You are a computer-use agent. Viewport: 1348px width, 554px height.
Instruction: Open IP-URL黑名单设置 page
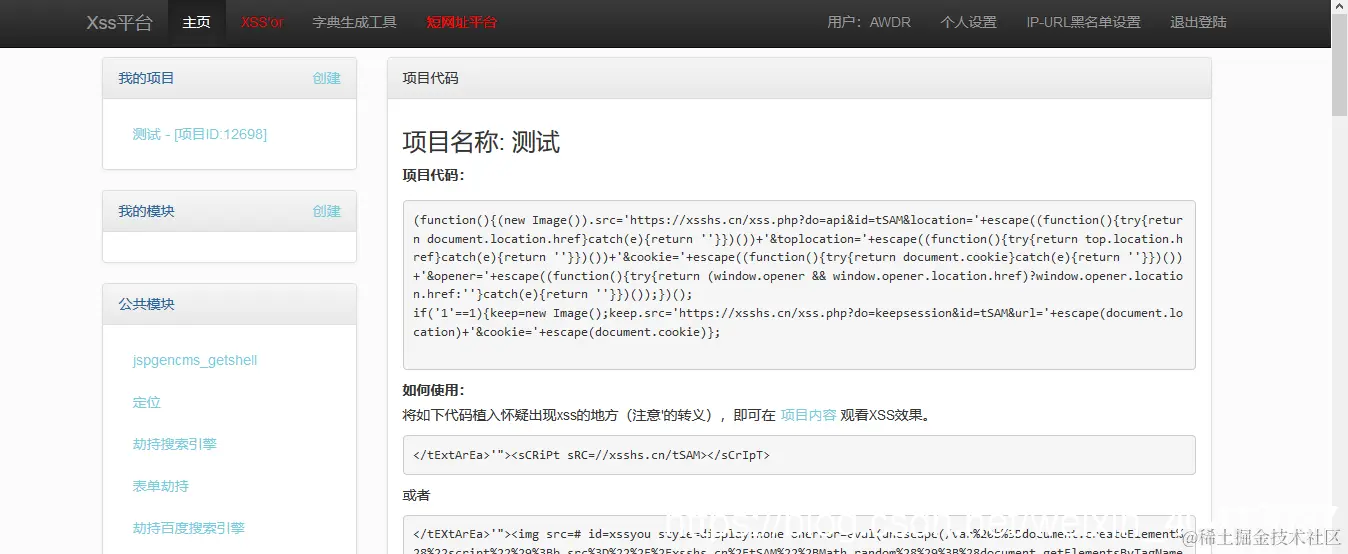1083,22
